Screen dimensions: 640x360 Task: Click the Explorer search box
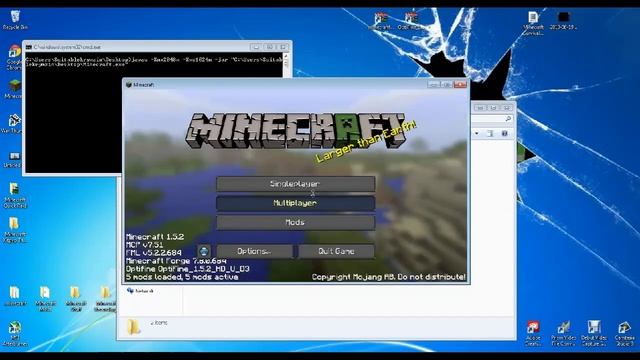[x=492, y=119]
